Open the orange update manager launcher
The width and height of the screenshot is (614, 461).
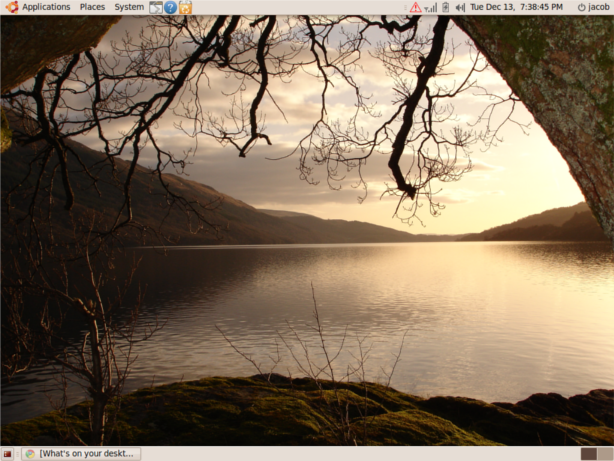(185, 7)
